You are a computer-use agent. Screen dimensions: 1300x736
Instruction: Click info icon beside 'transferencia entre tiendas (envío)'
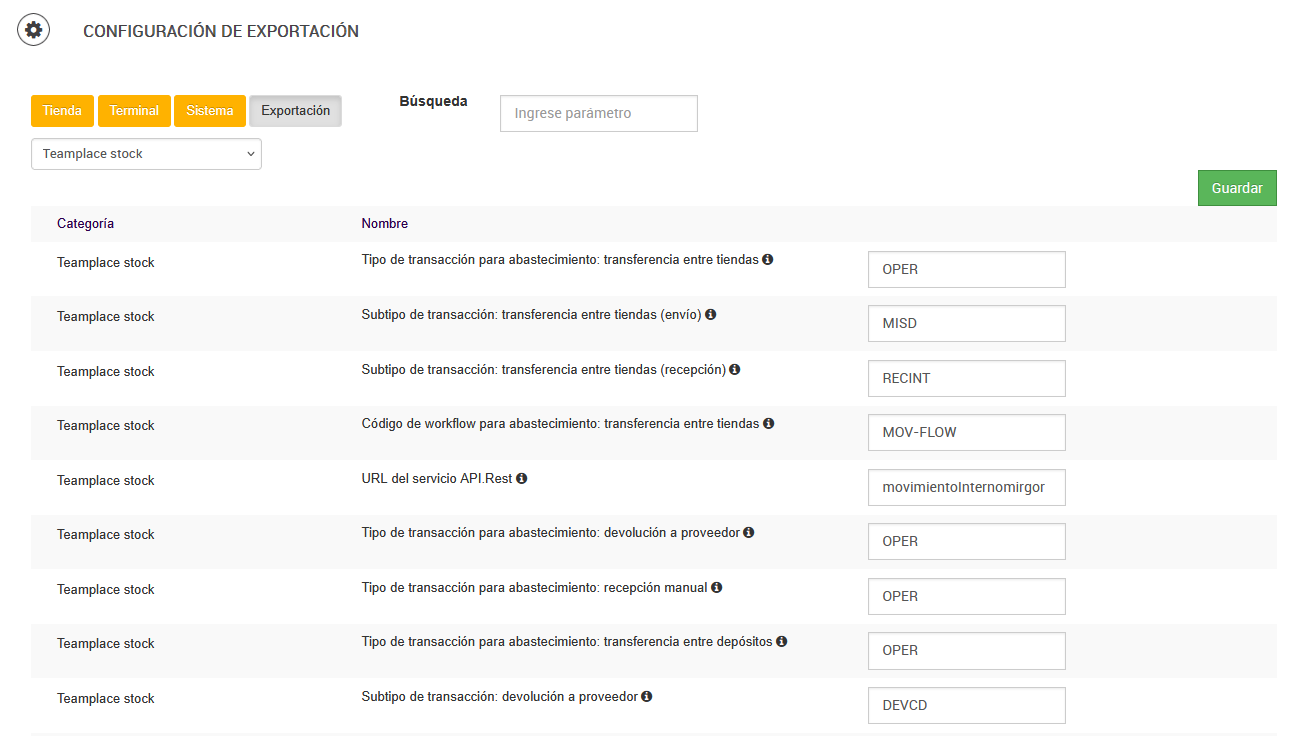711,314
